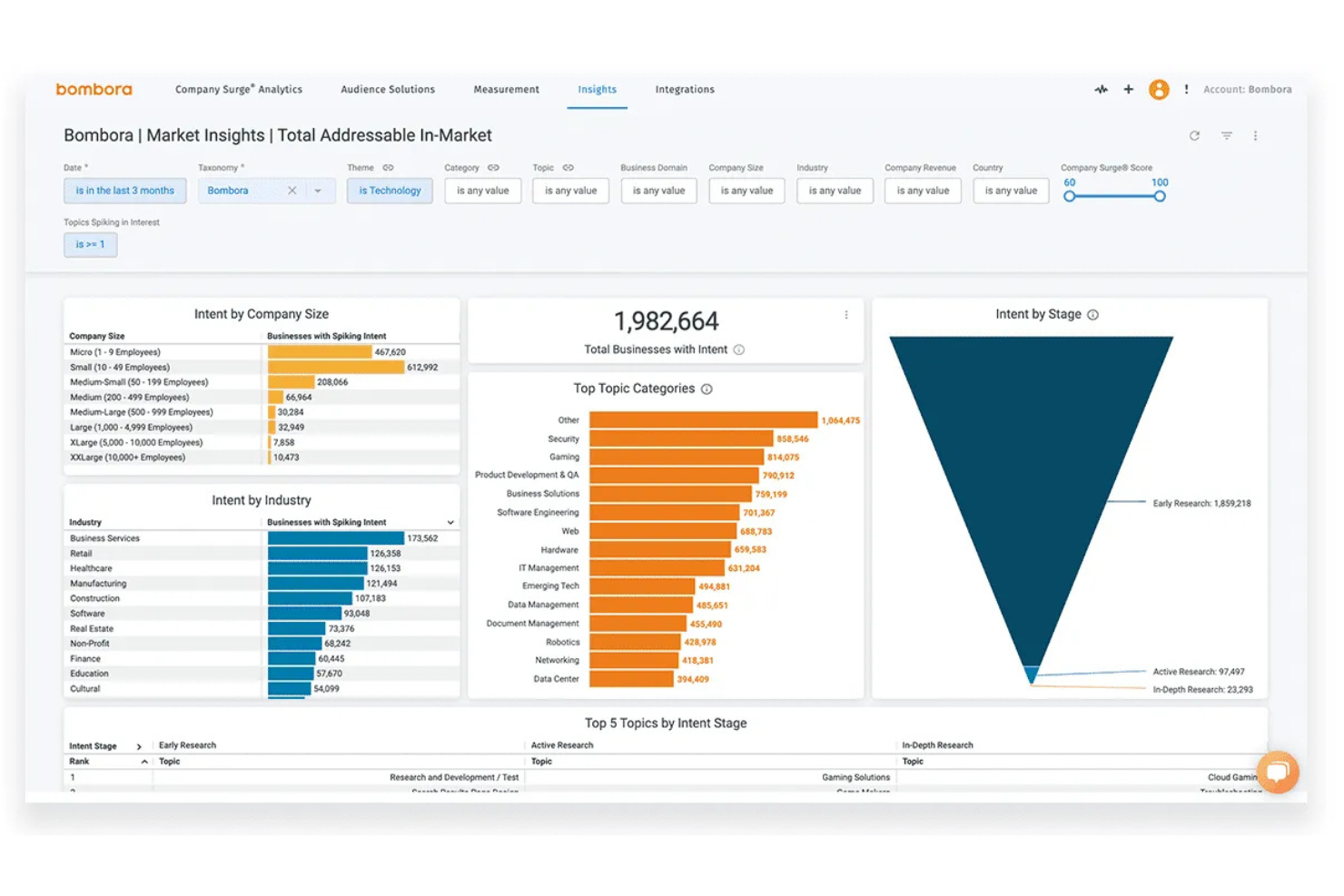Open the Theme 'is Technology' filter

[390, 191]
